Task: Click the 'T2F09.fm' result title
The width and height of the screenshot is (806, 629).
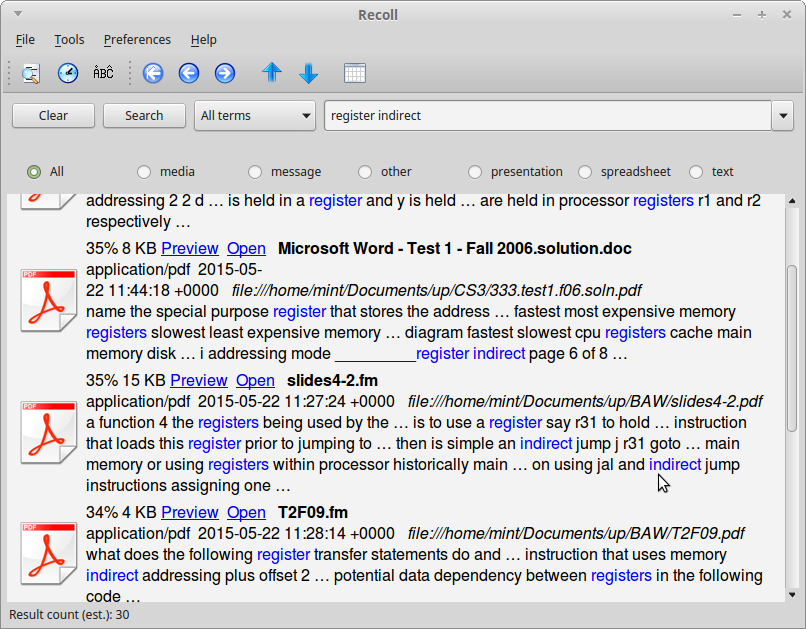Action: 313,513
